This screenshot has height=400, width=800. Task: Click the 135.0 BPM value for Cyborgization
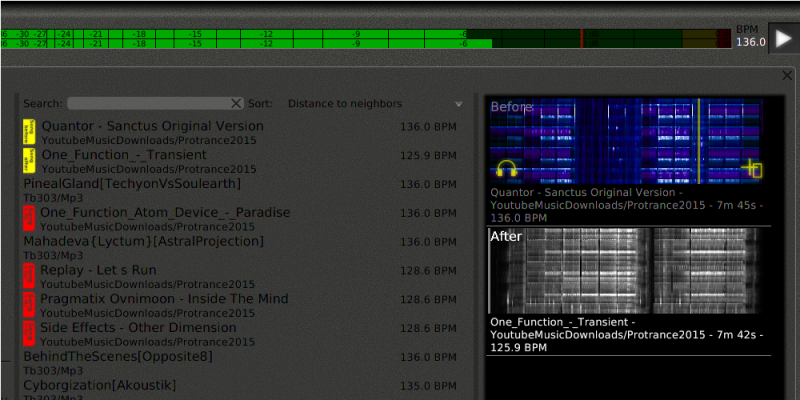tap(428, 386)
